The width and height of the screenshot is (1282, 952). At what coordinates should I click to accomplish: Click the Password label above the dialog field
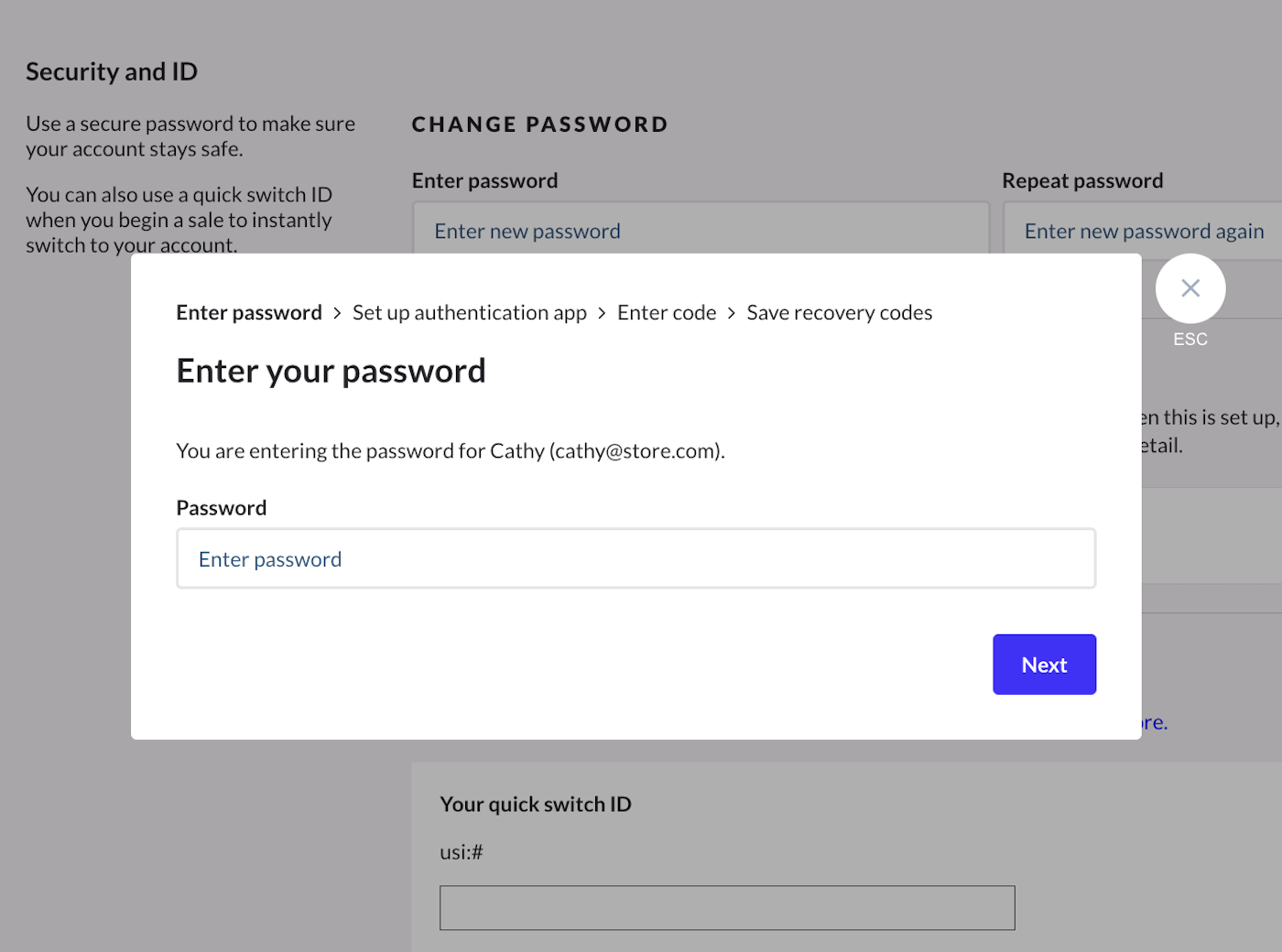coord(222,508)
